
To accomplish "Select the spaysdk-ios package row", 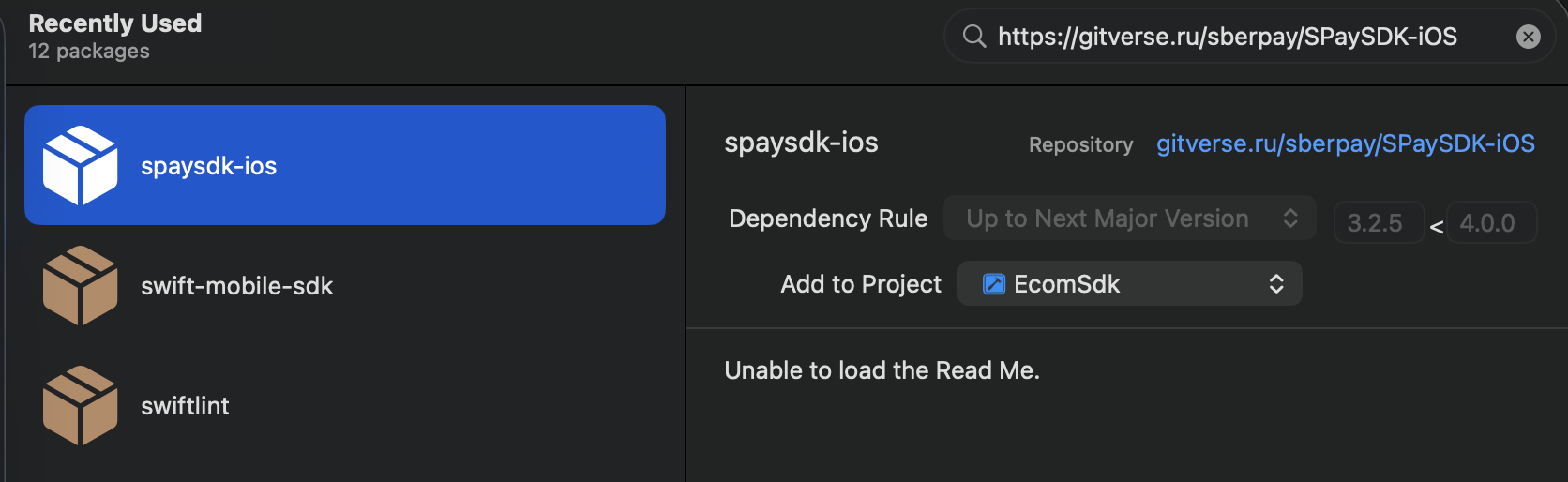I will pyautogui.click(x=345, y=165).
